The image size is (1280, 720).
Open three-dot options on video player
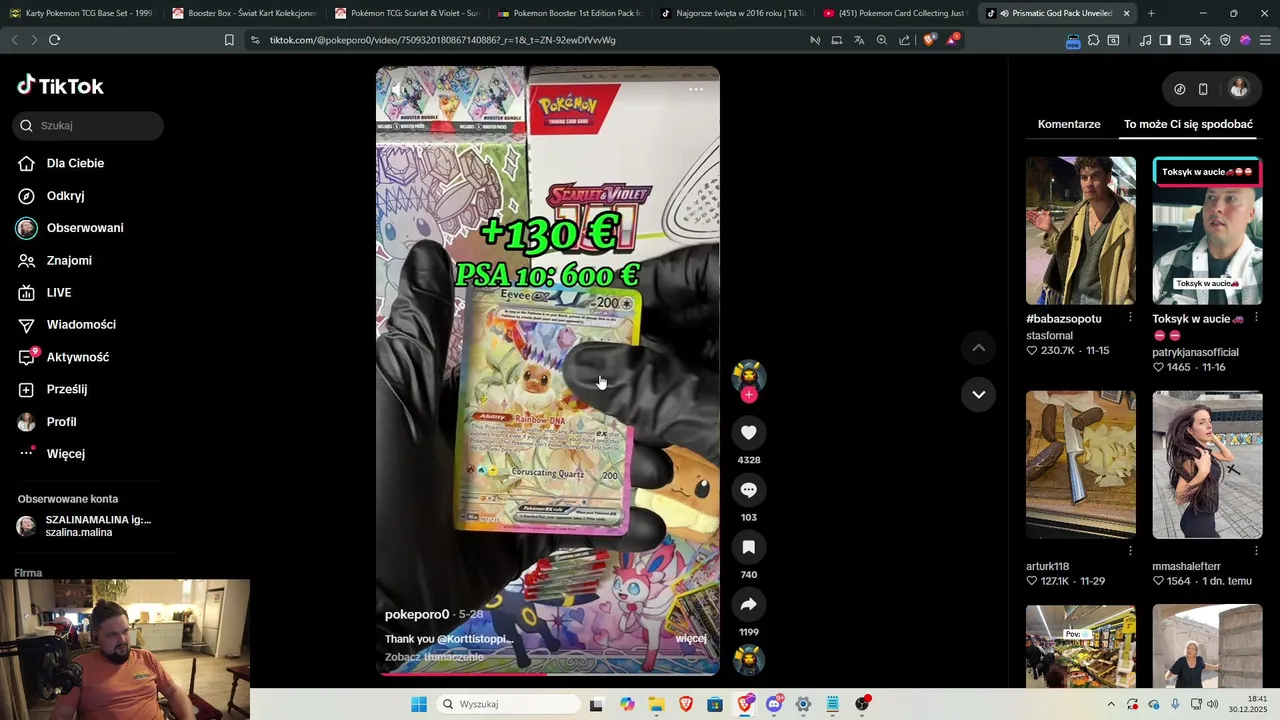coord(696,89)
